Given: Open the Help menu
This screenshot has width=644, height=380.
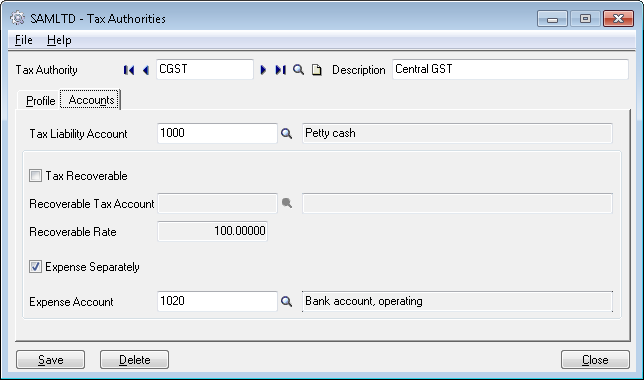Looking at the screenshot, I should 59,40.
